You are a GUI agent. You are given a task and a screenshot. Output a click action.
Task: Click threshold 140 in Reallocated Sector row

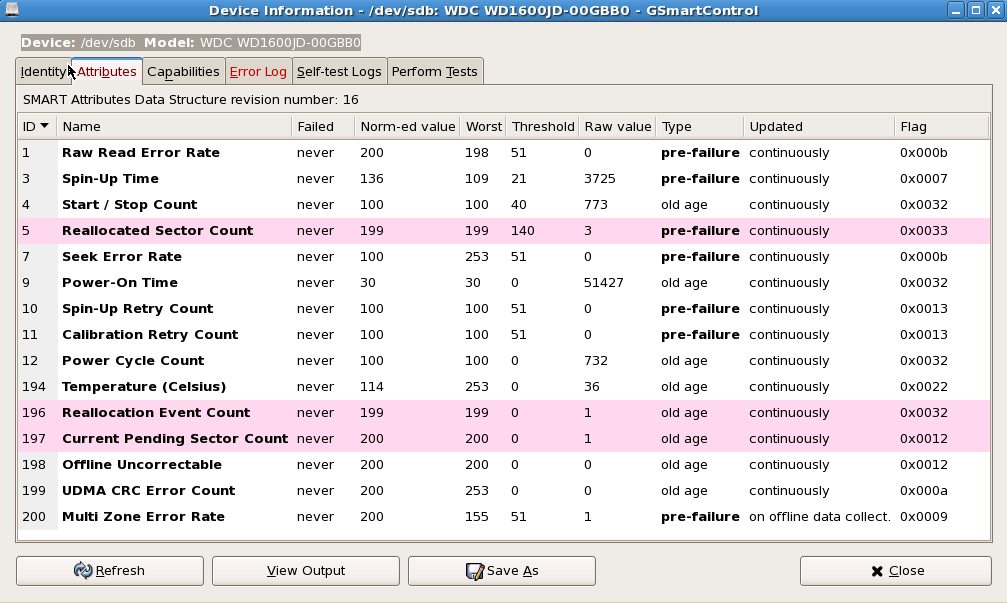523,231
